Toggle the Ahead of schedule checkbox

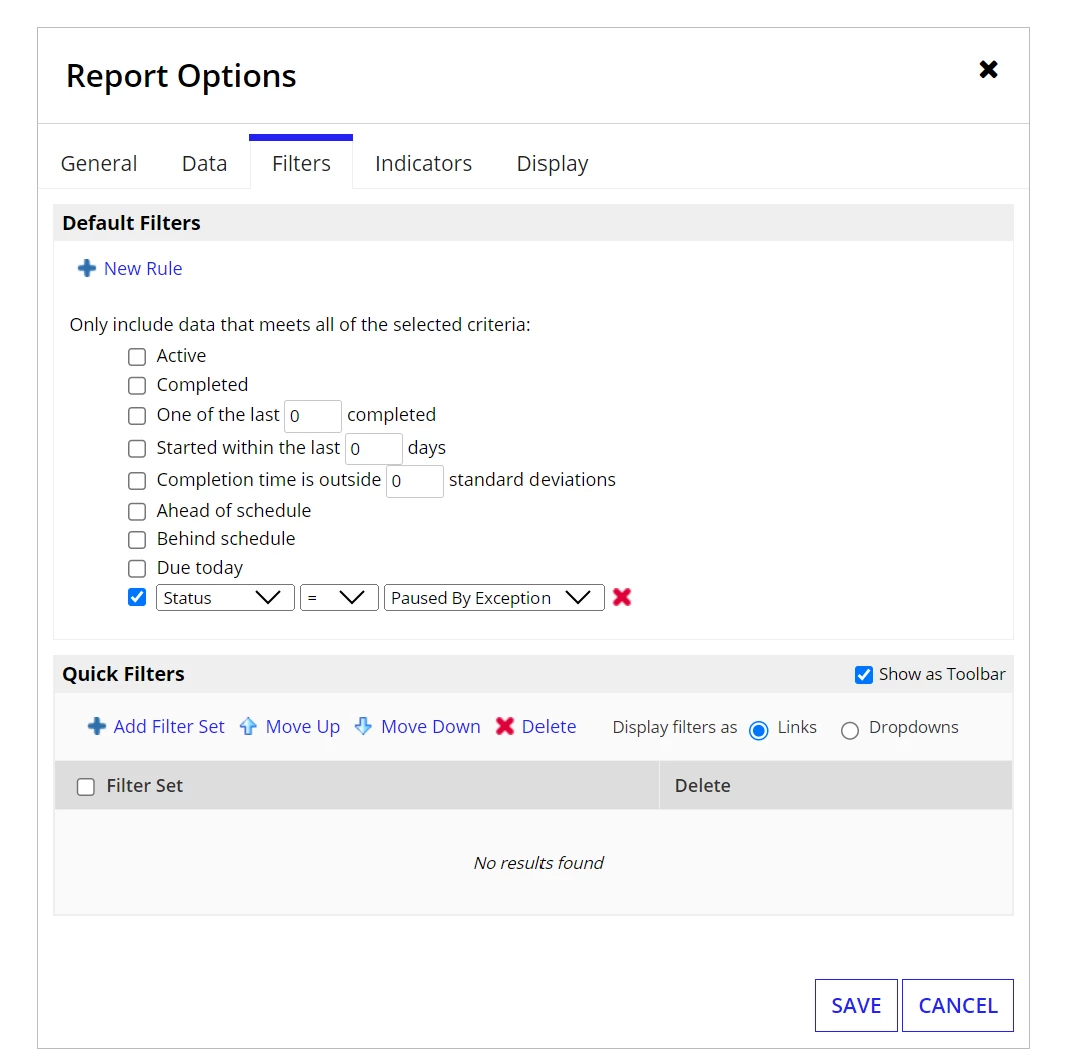pos(137,512)
